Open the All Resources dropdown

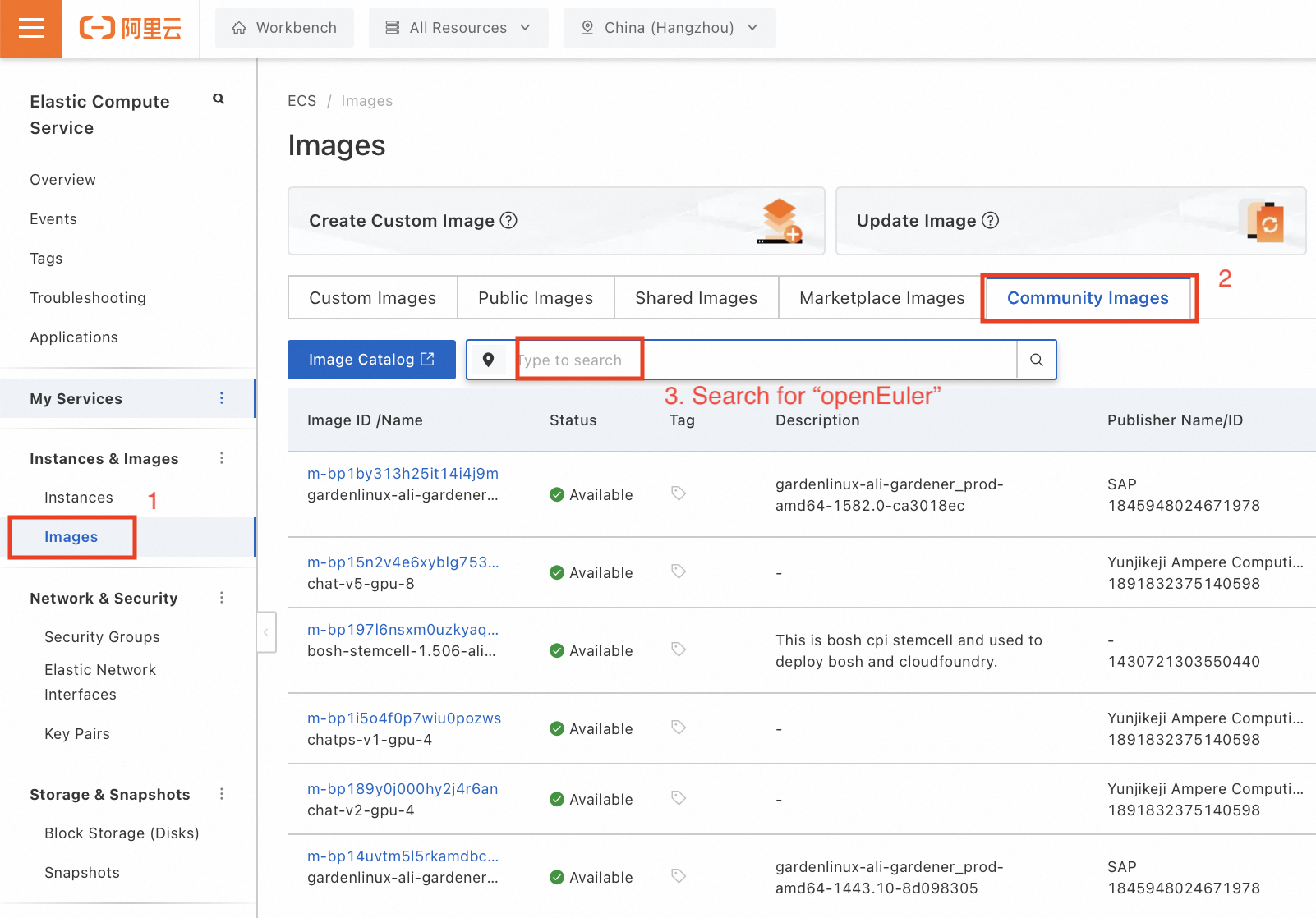(458, 28)
